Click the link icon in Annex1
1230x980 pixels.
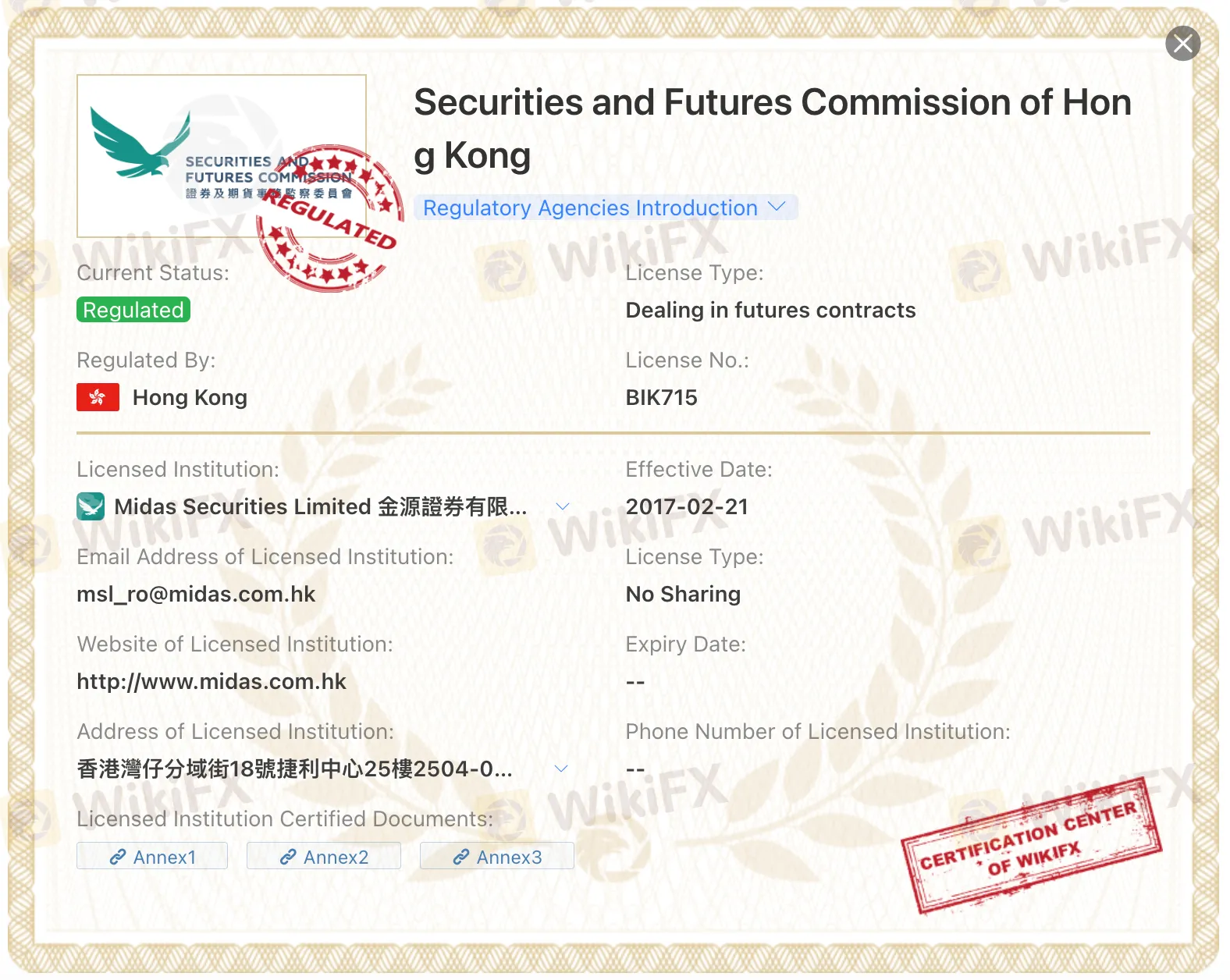[x=118, y=857]
